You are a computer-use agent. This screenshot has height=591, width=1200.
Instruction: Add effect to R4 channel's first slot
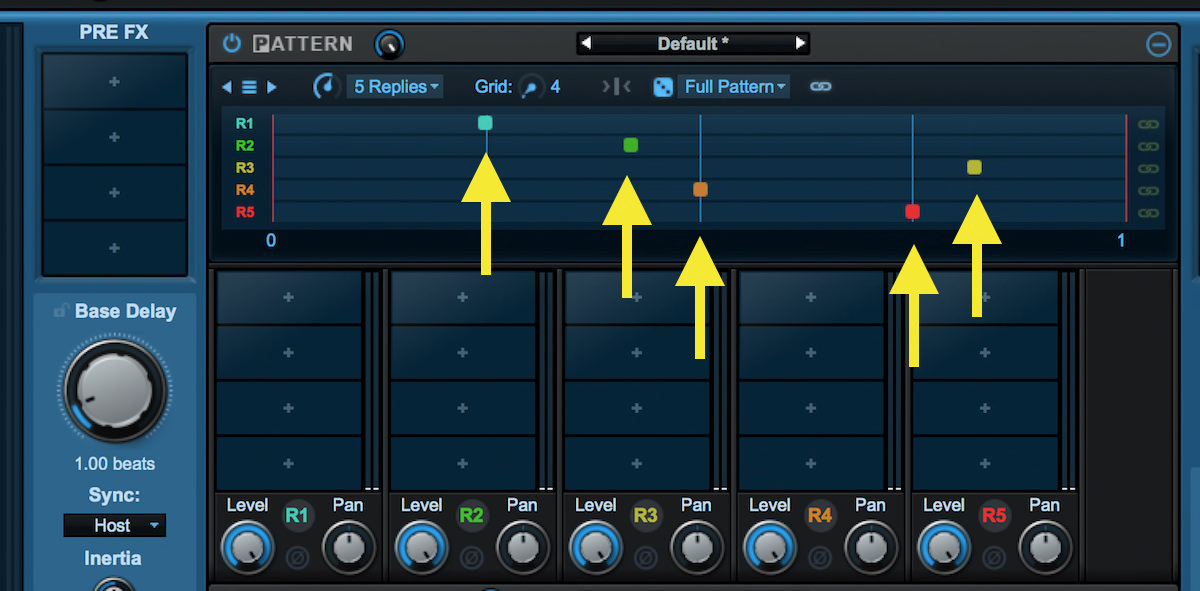pyautogui.click(x=811, y=297)
